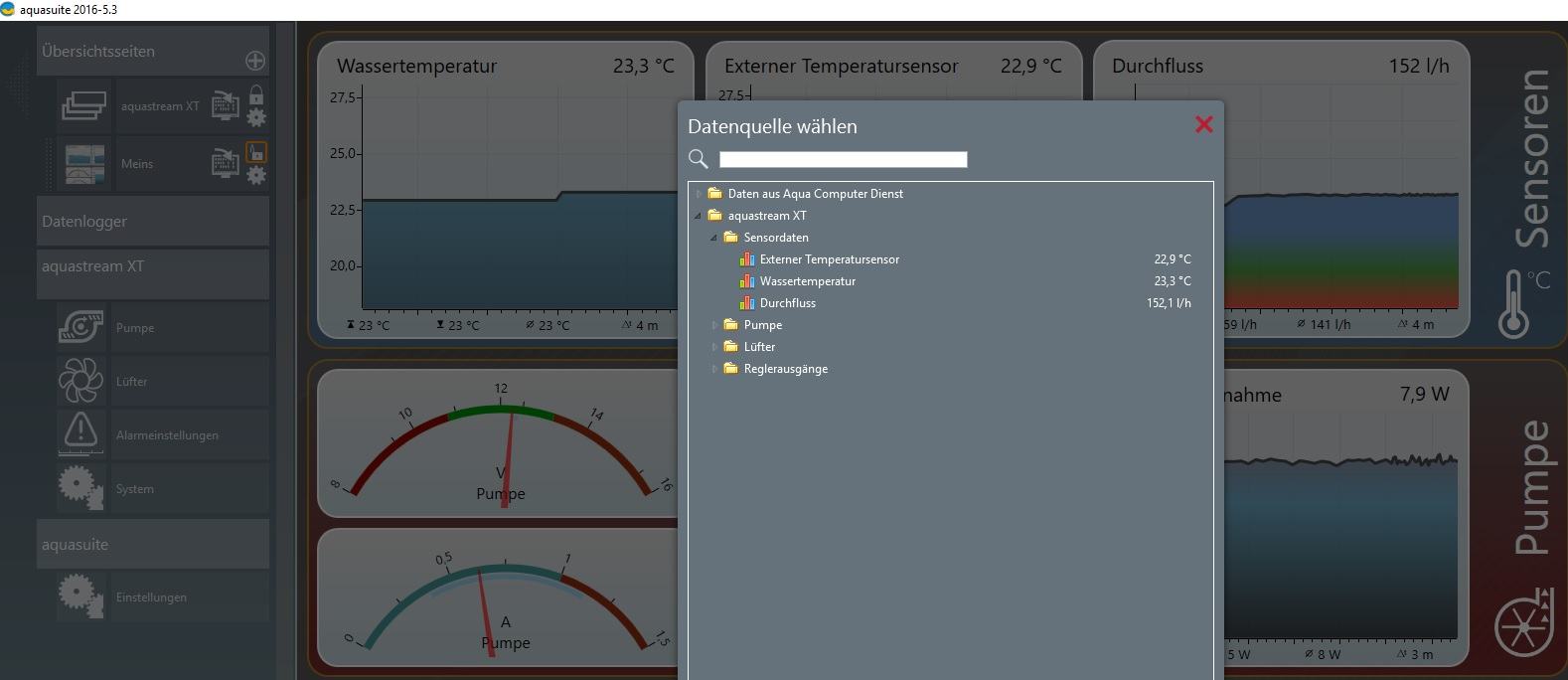Click the 22,9 °C value in tree
This screenshot has width=1568, height=680.
click(x=1173, y=259)
